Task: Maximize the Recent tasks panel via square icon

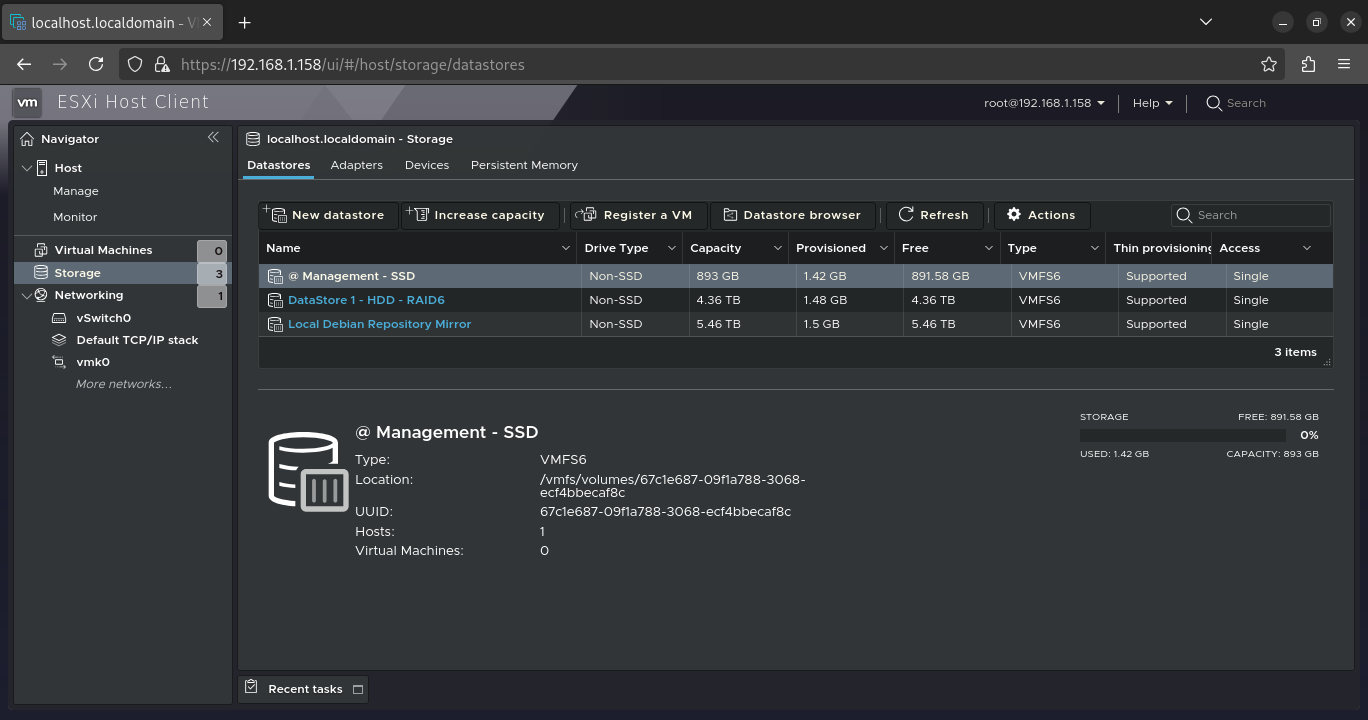Action: click(x=358, y=689)
